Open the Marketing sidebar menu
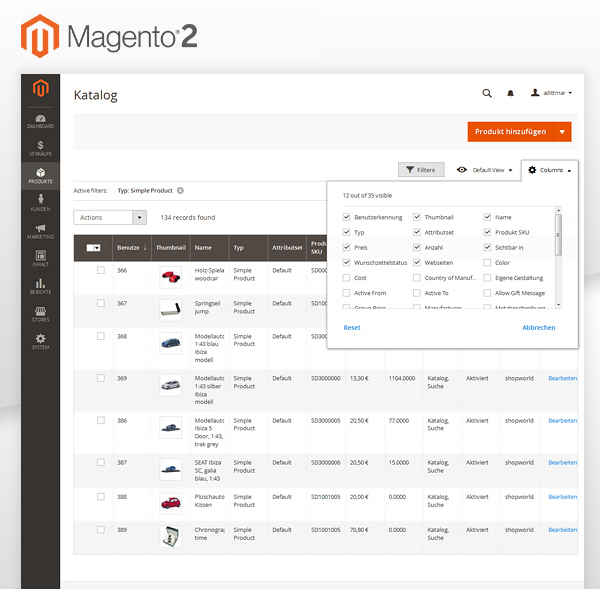 click(x=40, y=231)
